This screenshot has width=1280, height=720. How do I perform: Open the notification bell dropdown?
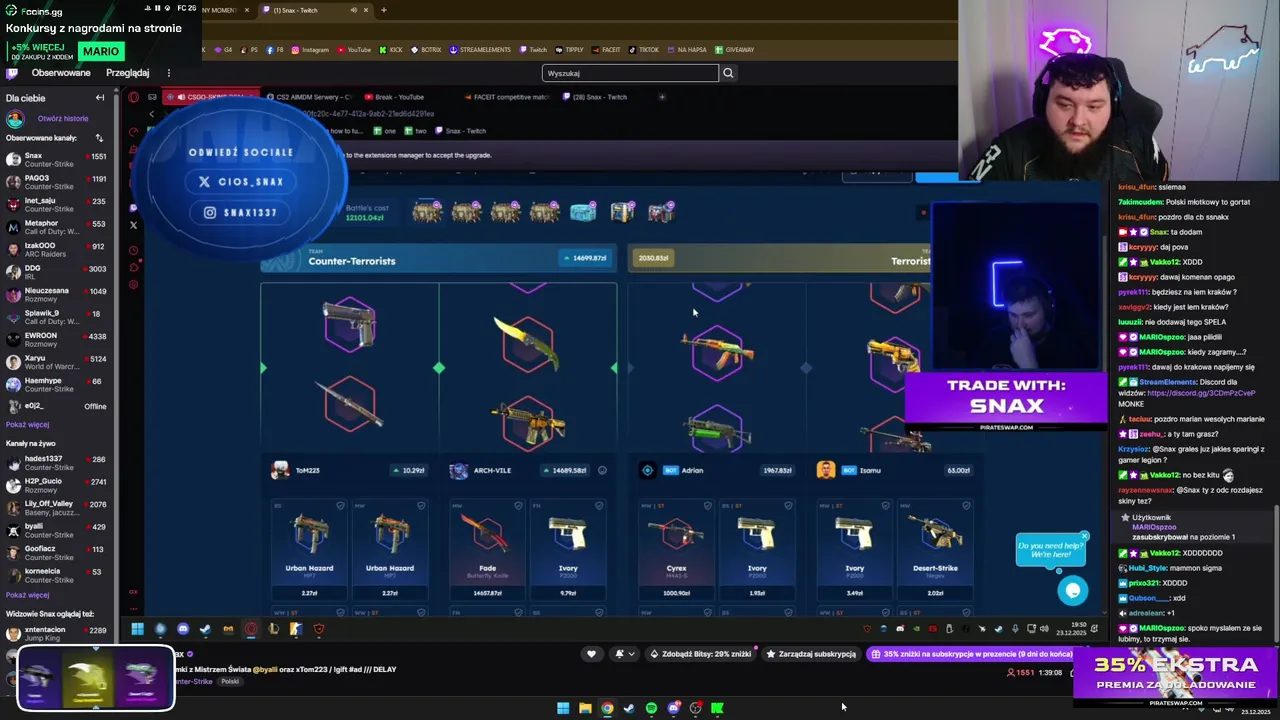tap(625, 654)
